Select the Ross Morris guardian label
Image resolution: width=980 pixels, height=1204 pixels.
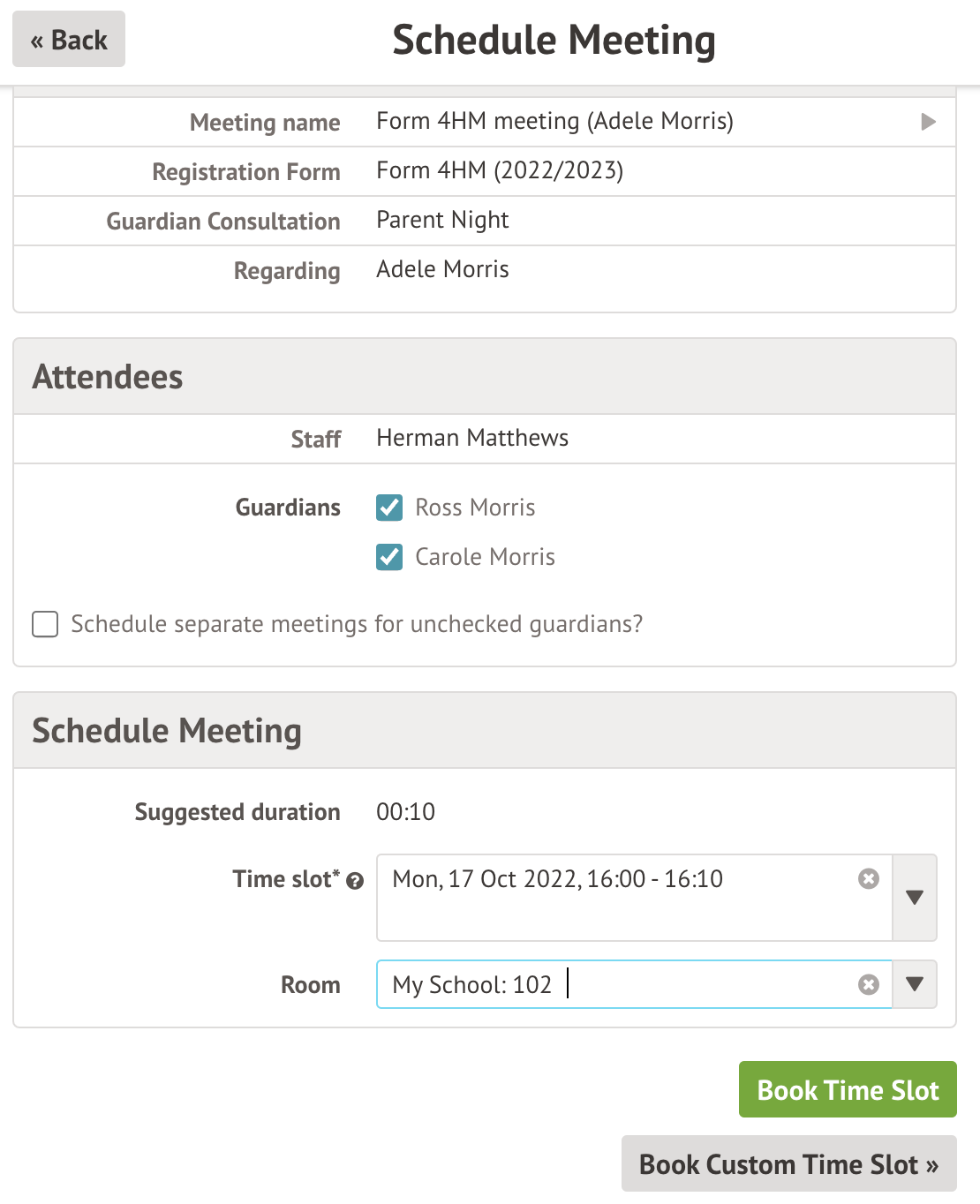pyautogui.click(x=475, y=508)
